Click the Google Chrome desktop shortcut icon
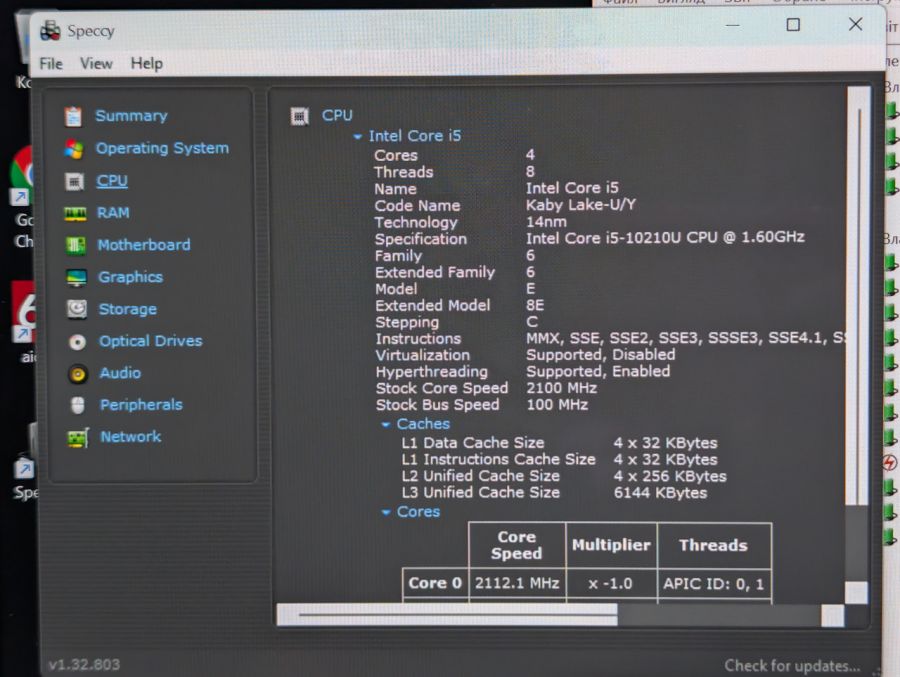 [x=22, y=175]
